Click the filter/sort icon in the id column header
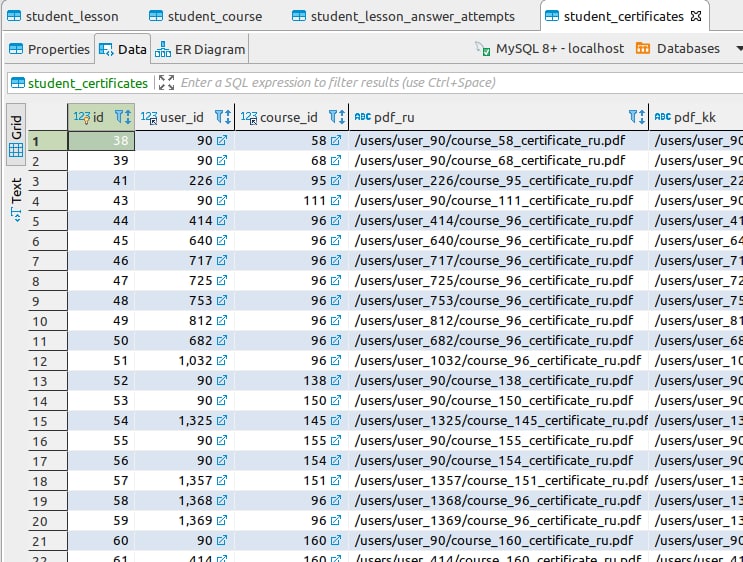This screenshot has width=743, height=562. [121, 117]
